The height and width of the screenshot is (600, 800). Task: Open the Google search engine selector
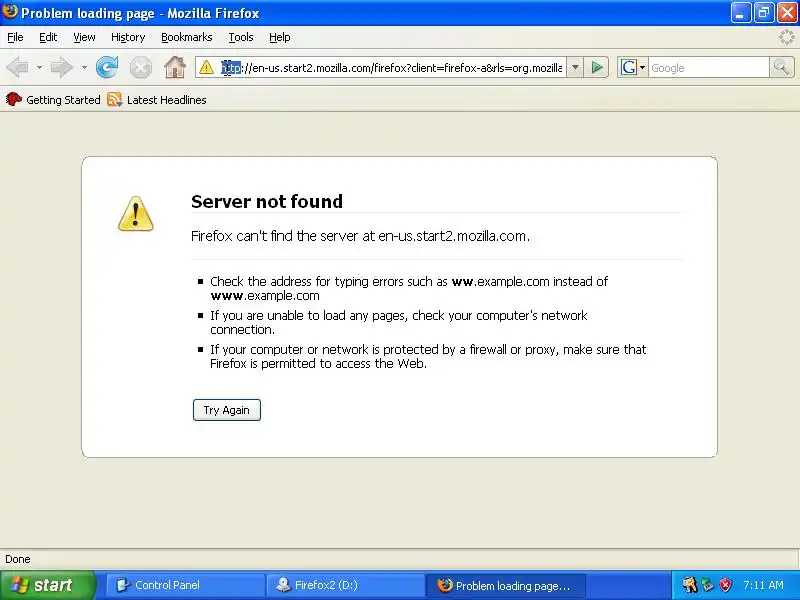click(633, 67)
